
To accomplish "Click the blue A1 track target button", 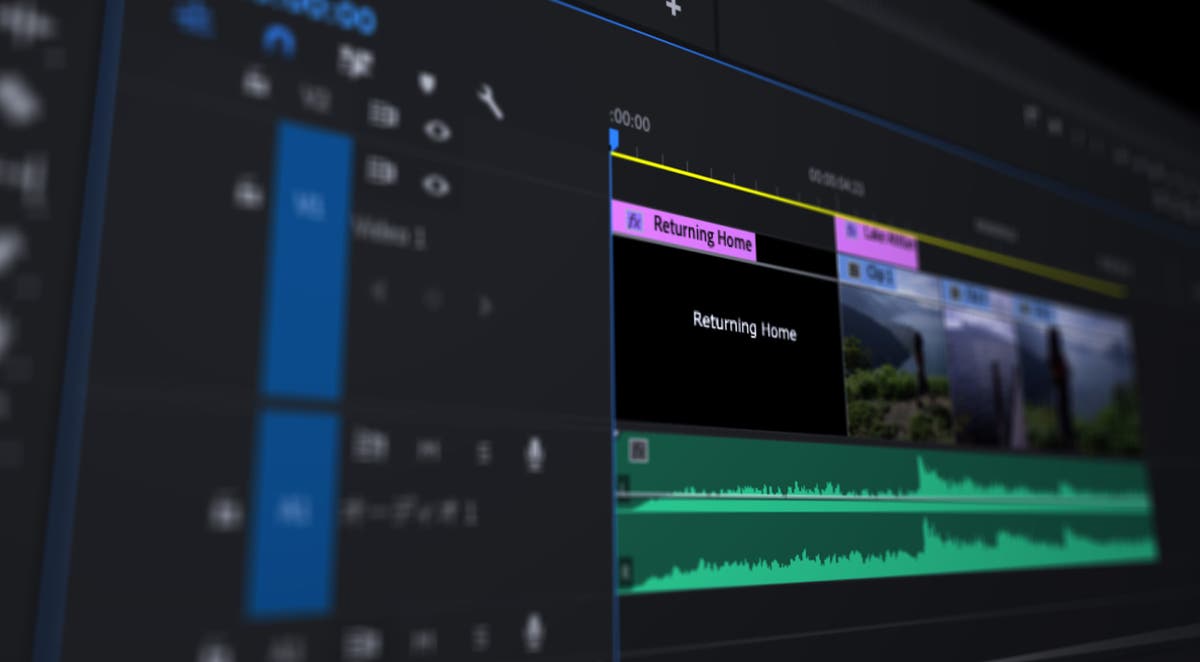I will 293,513.
